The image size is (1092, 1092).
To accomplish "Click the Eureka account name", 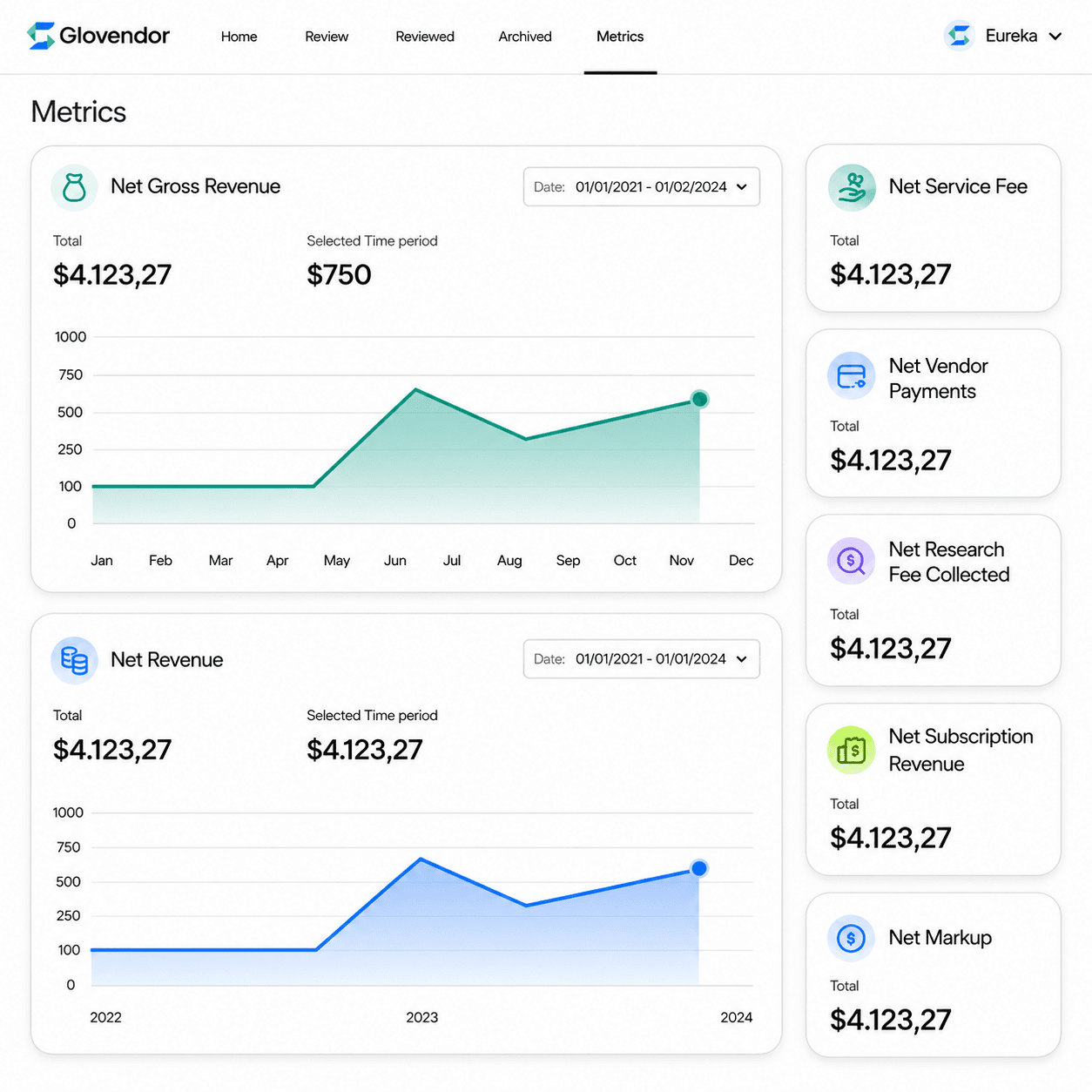I will pos(1011,36).
